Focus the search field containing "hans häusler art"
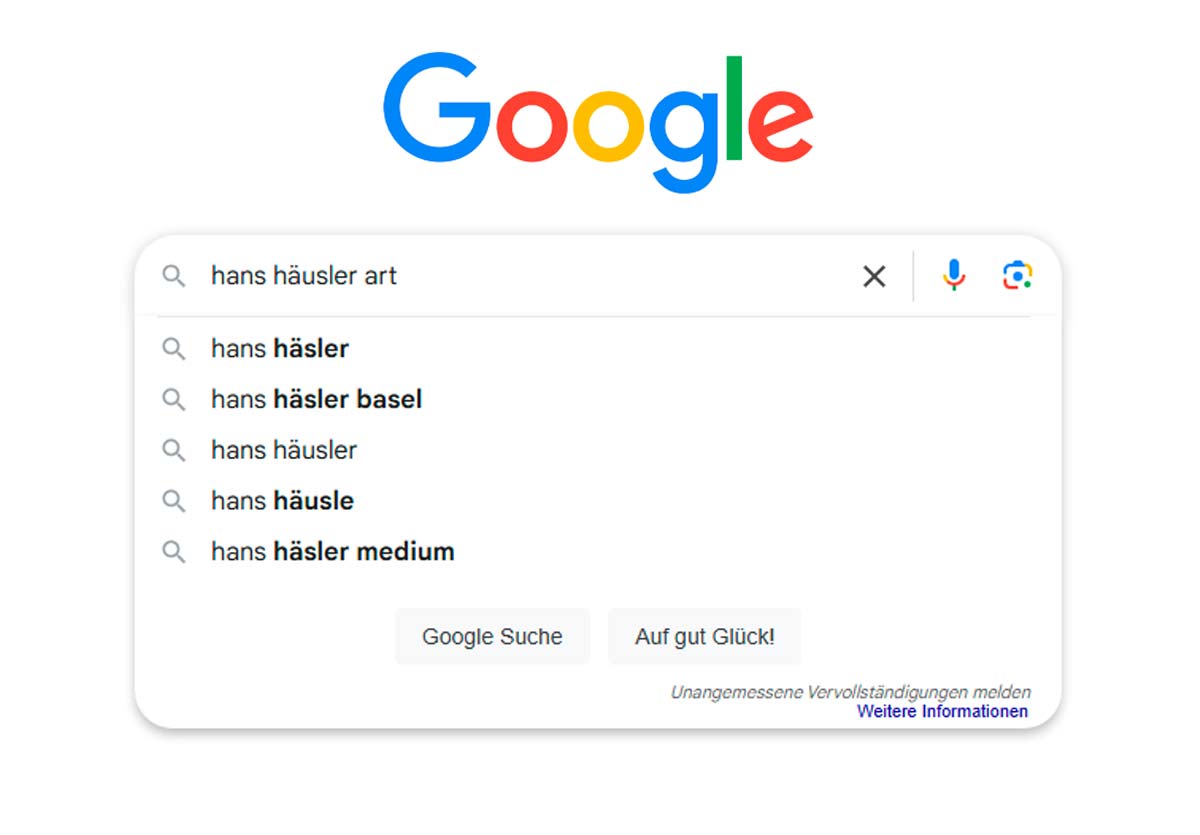 [520, 276]
